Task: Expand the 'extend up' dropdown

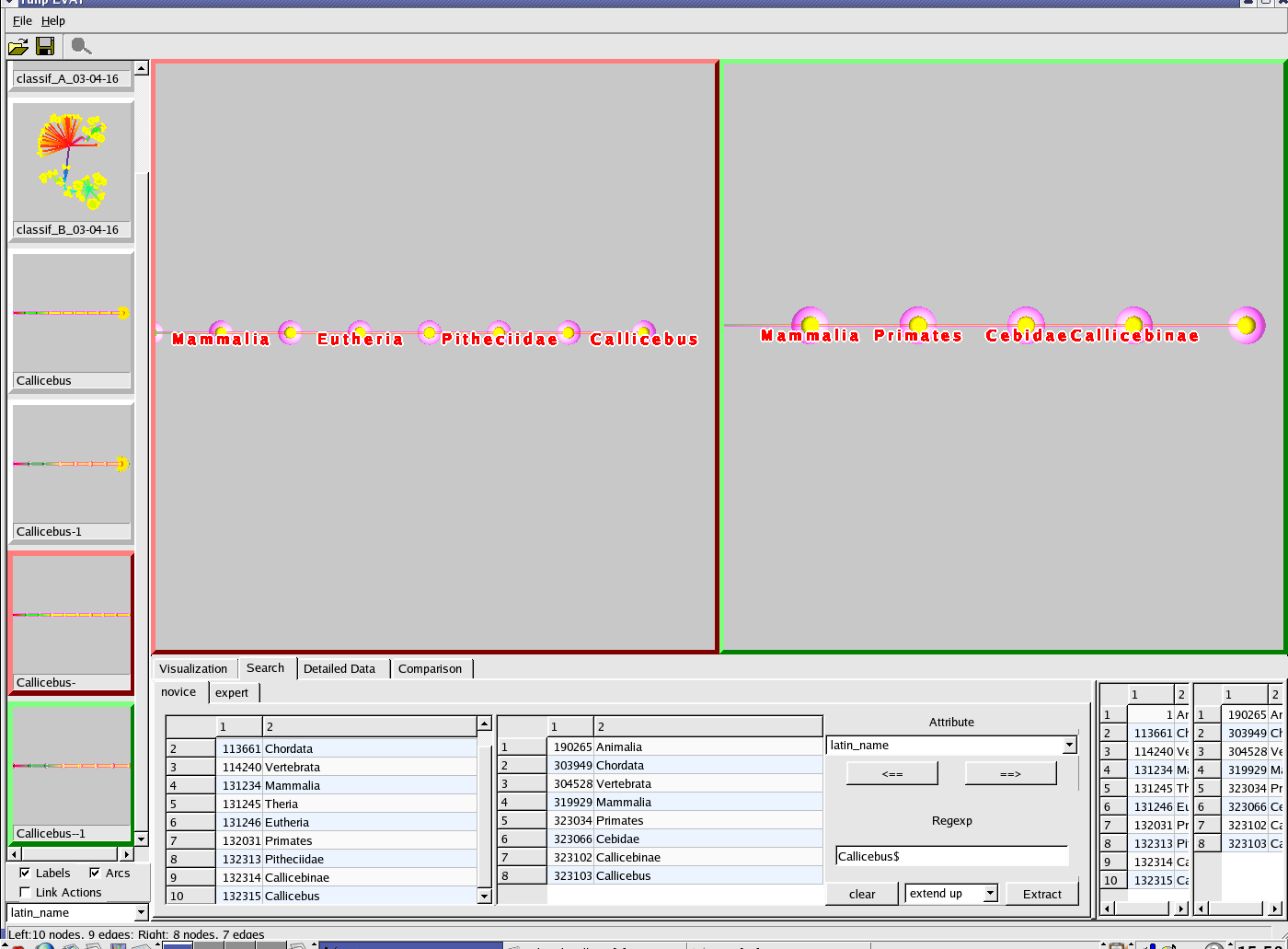Action: (989, 894)
